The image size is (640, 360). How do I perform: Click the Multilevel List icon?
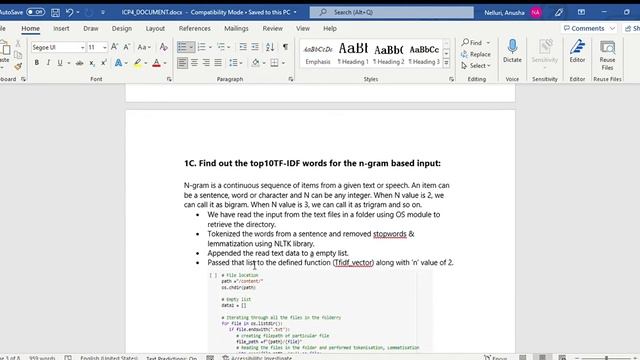point(221,47)
